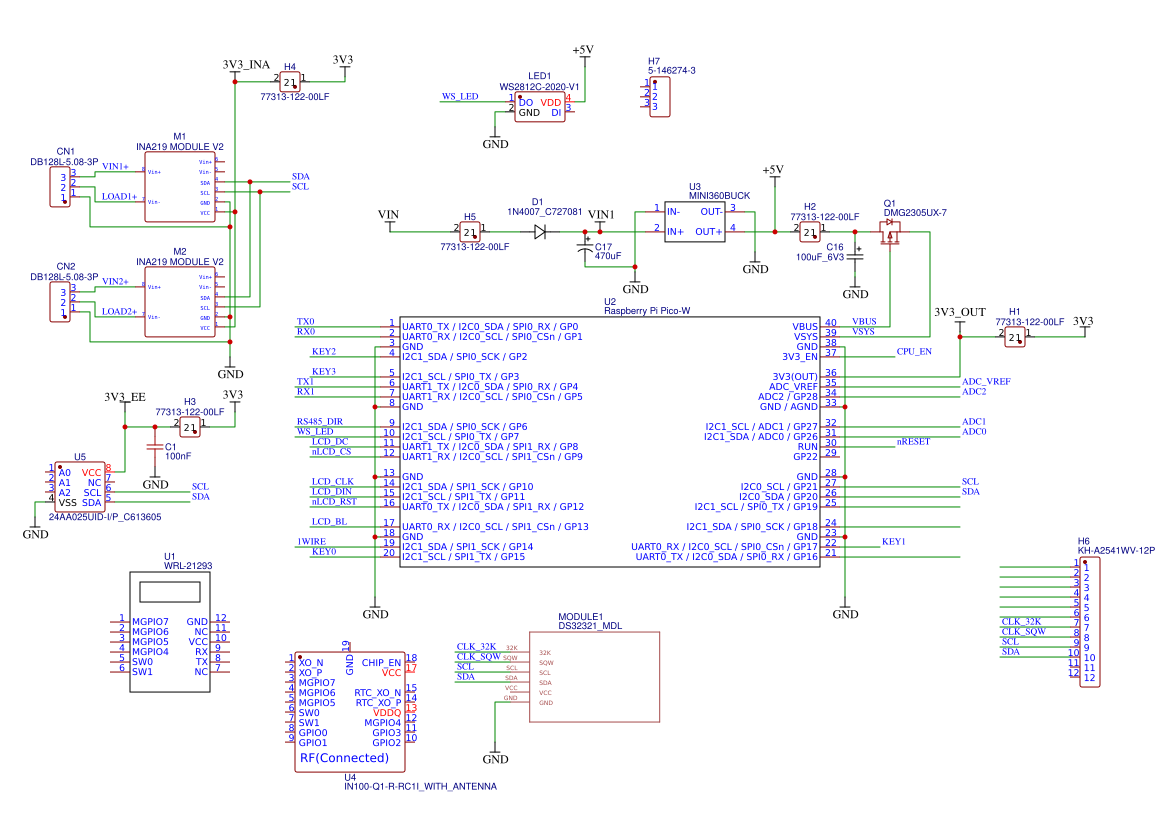Click the Q1 DMG2305UX-7 MOSFET symbol
This screenshot has width=1169, height=828.
889,237
